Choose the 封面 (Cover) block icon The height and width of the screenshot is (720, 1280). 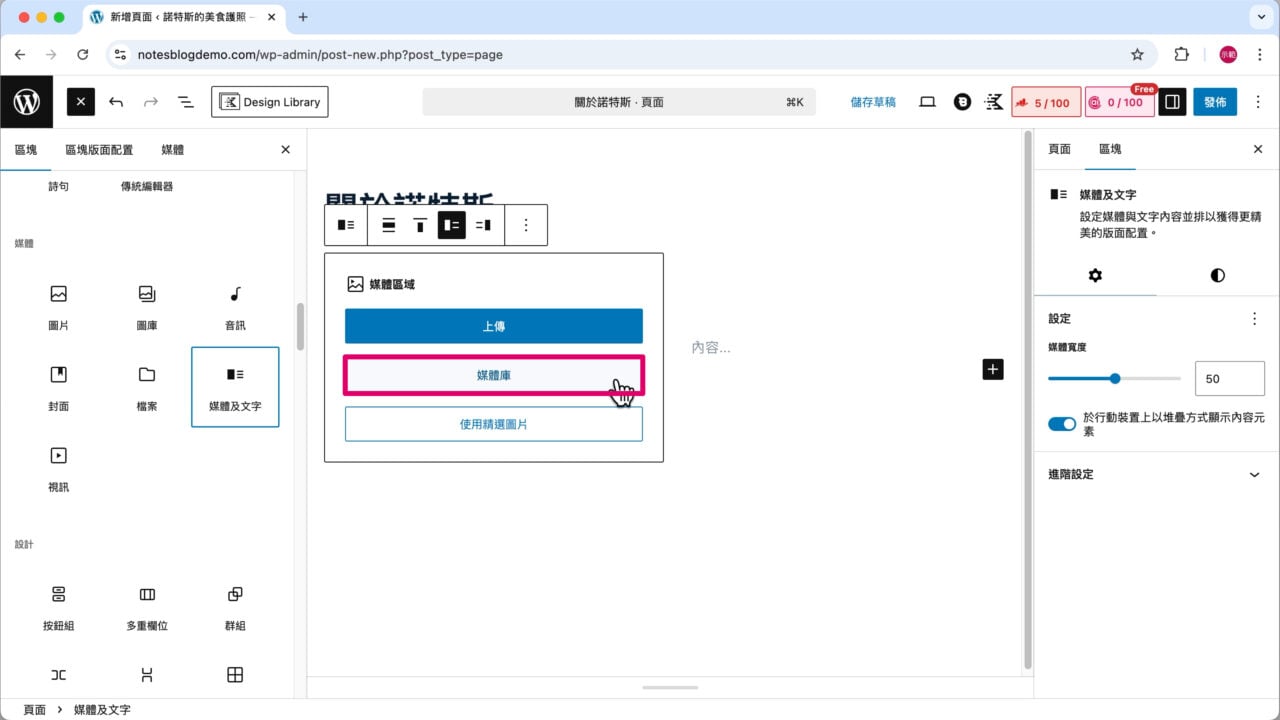(59, 386)
